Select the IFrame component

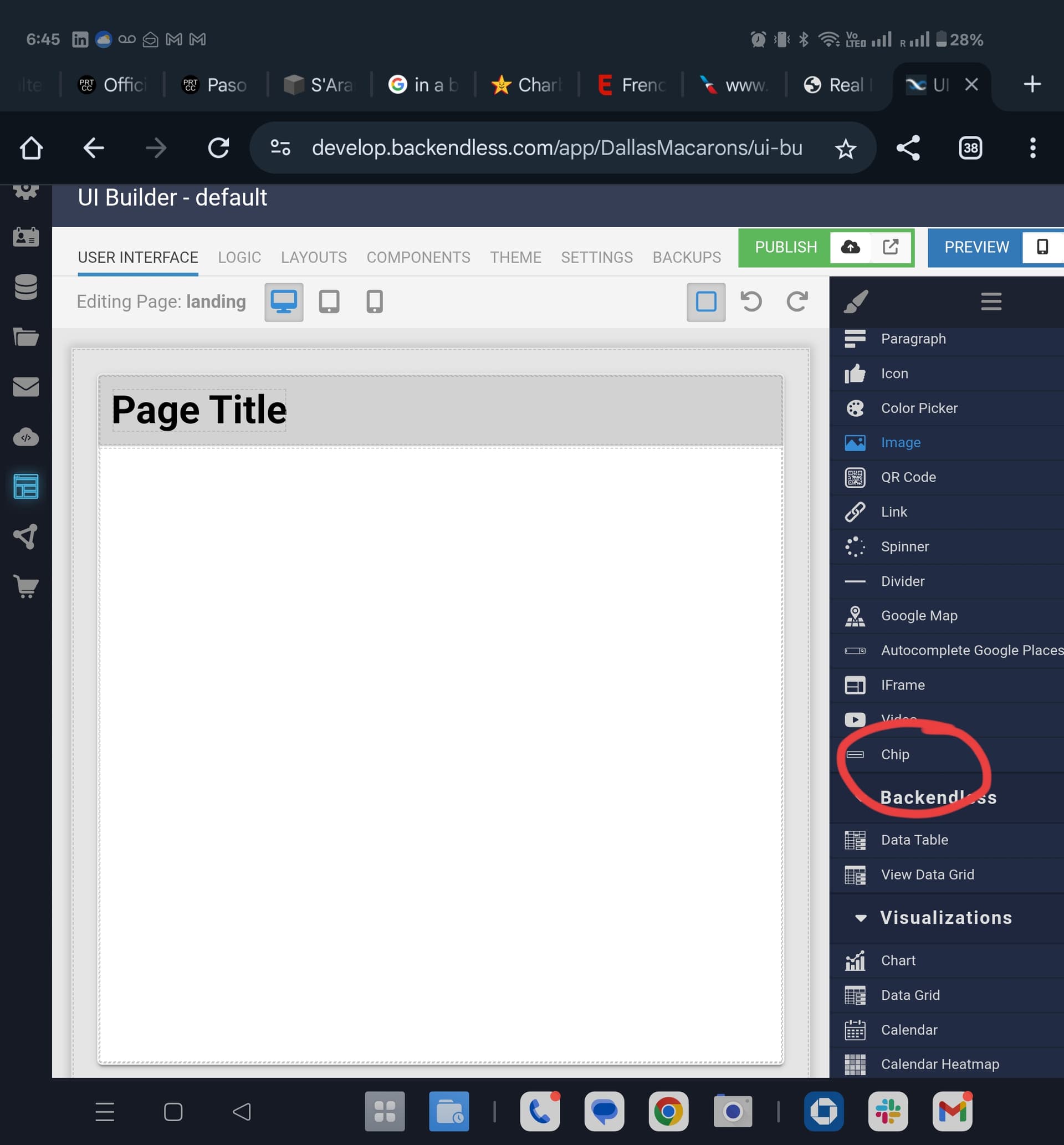click(947, 685)
